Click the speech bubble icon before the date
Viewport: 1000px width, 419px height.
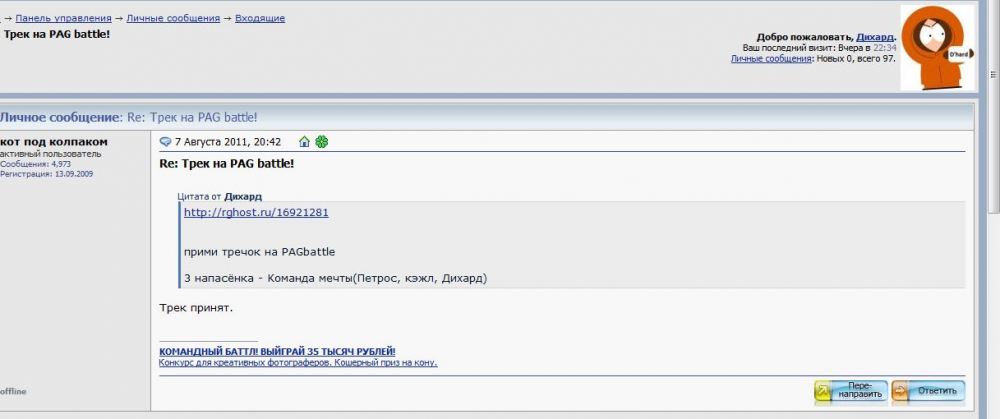tap(165, 142)
